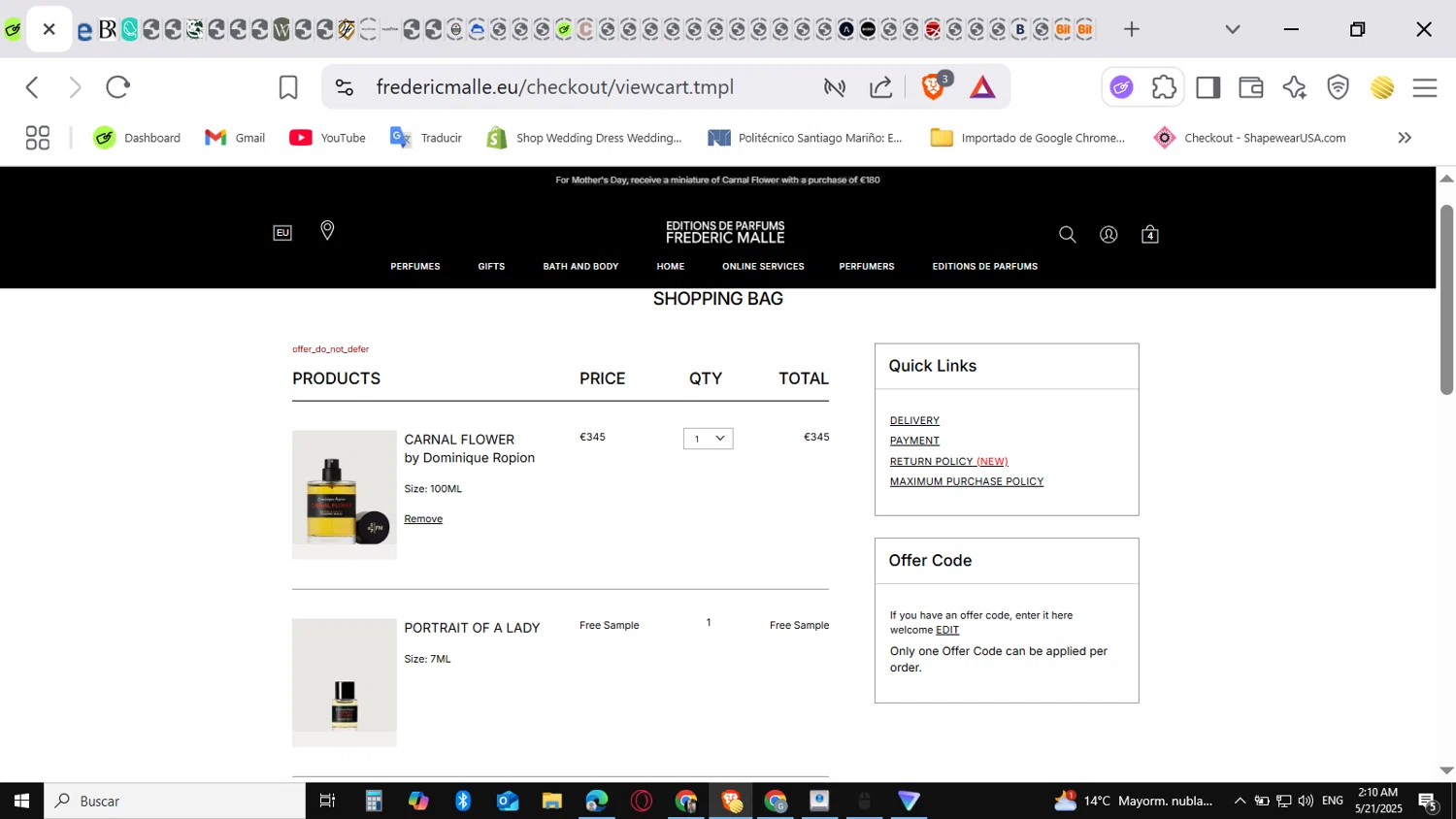Open the search icon in site header
Screen dimensions: 1456x819
[1067, 235]
